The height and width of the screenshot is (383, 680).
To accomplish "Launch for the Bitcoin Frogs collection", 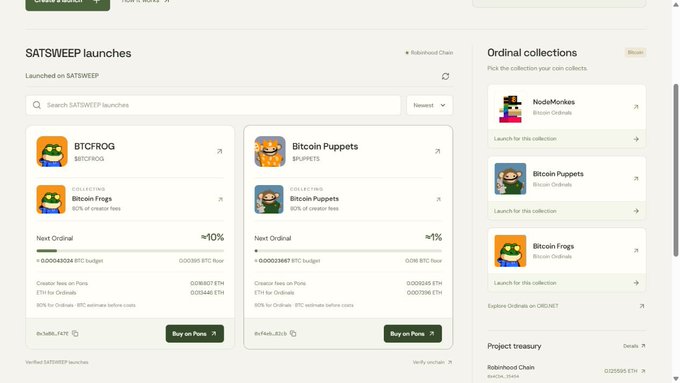I will [x=566, y=283].
